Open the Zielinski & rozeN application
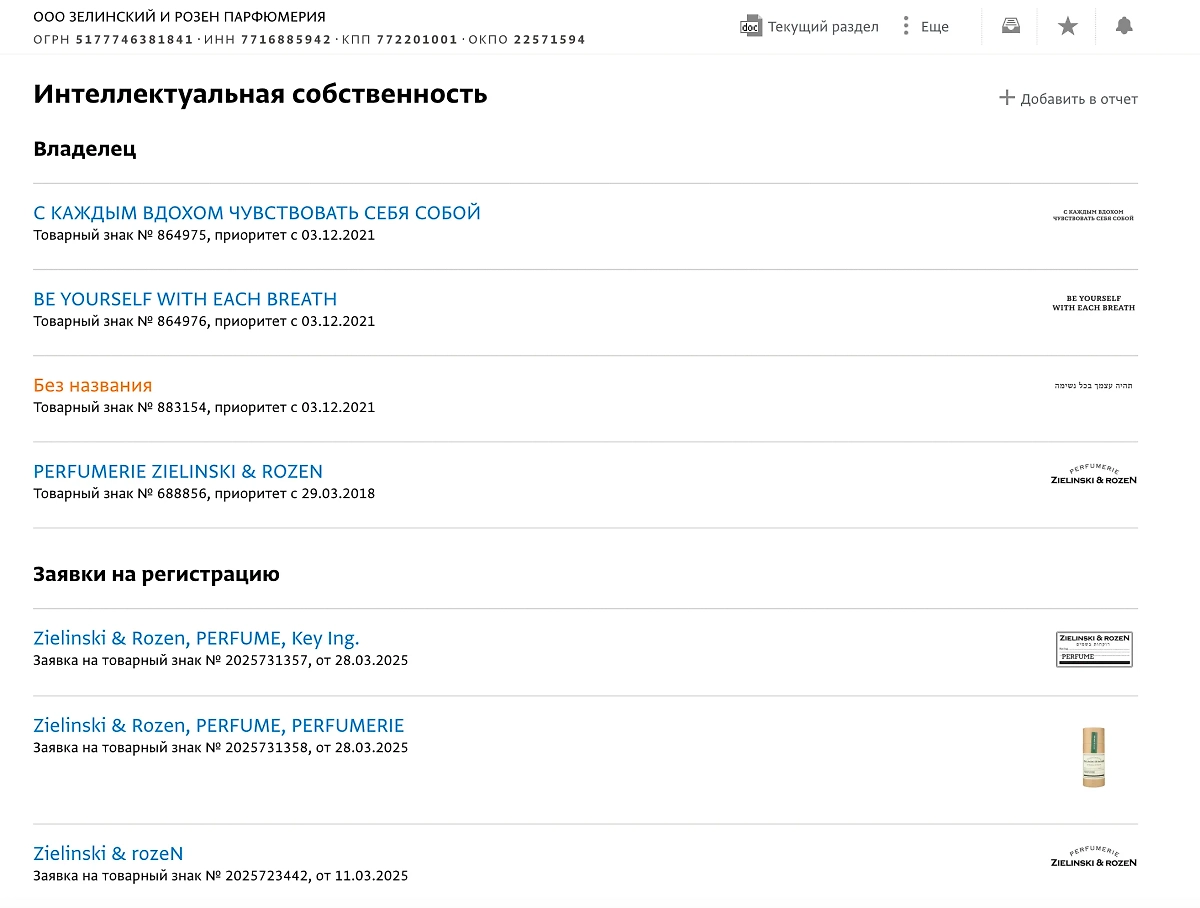This screenshot has height=908, width=1200. click(x=108, y=852)
